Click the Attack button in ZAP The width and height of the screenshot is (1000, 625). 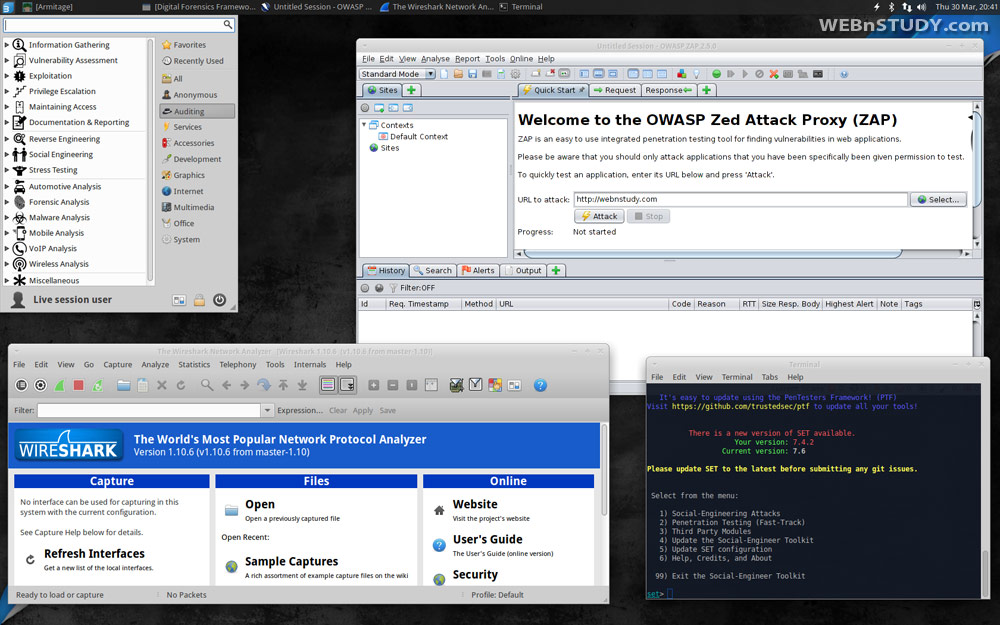[x=599, y=216]
